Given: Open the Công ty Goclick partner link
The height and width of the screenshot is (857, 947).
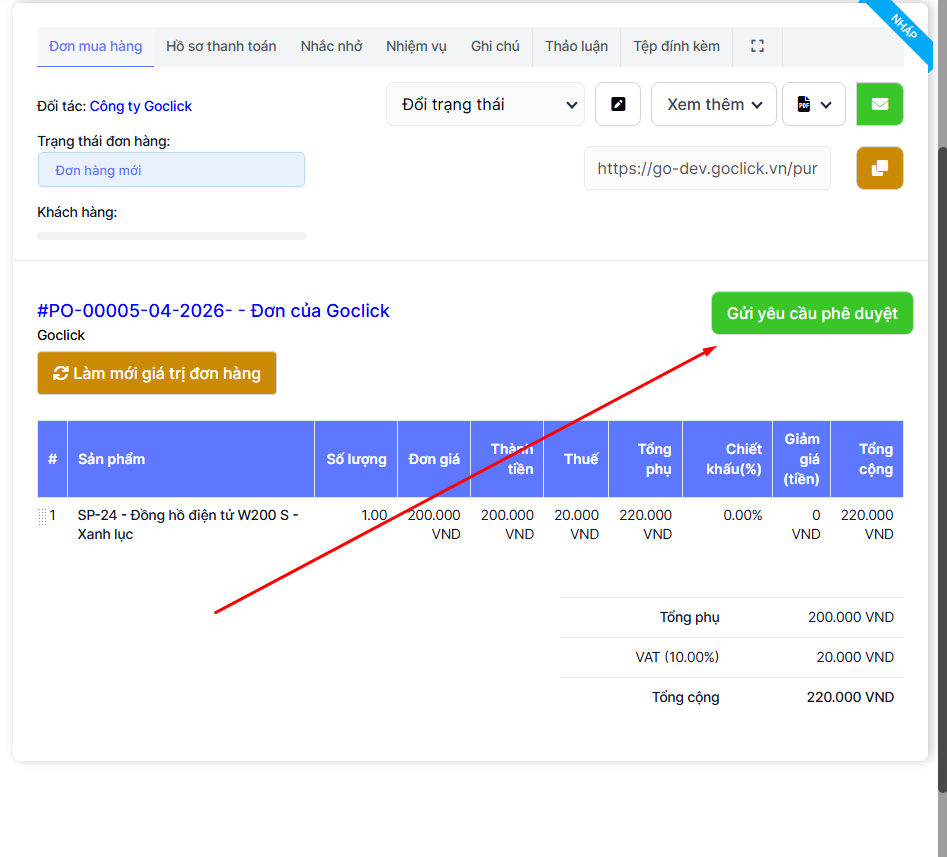Looking at the screenshot, I should [x=140, y=106].
